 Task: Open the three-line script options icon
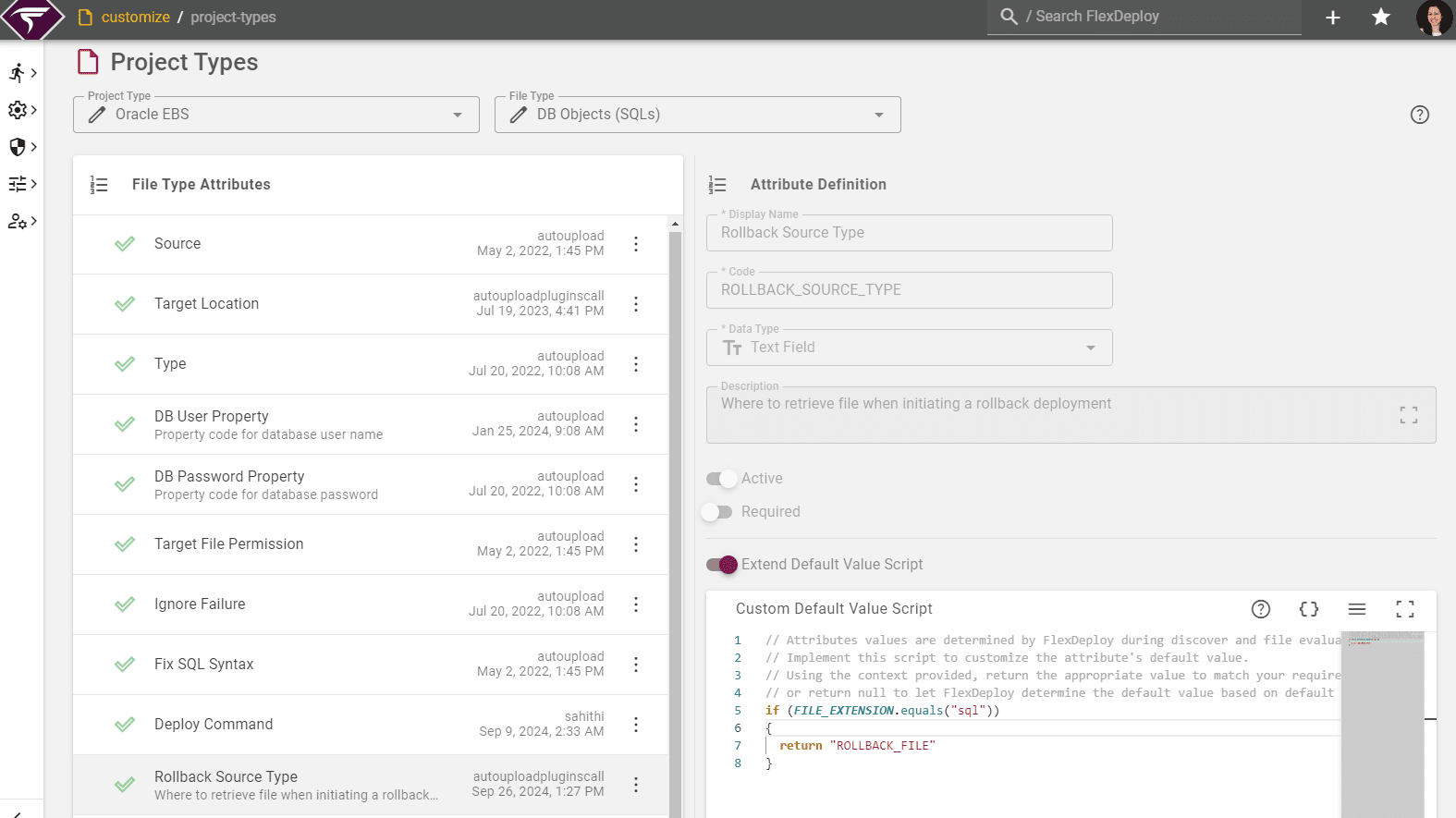pyautogui.click(x=1357, y=609)
